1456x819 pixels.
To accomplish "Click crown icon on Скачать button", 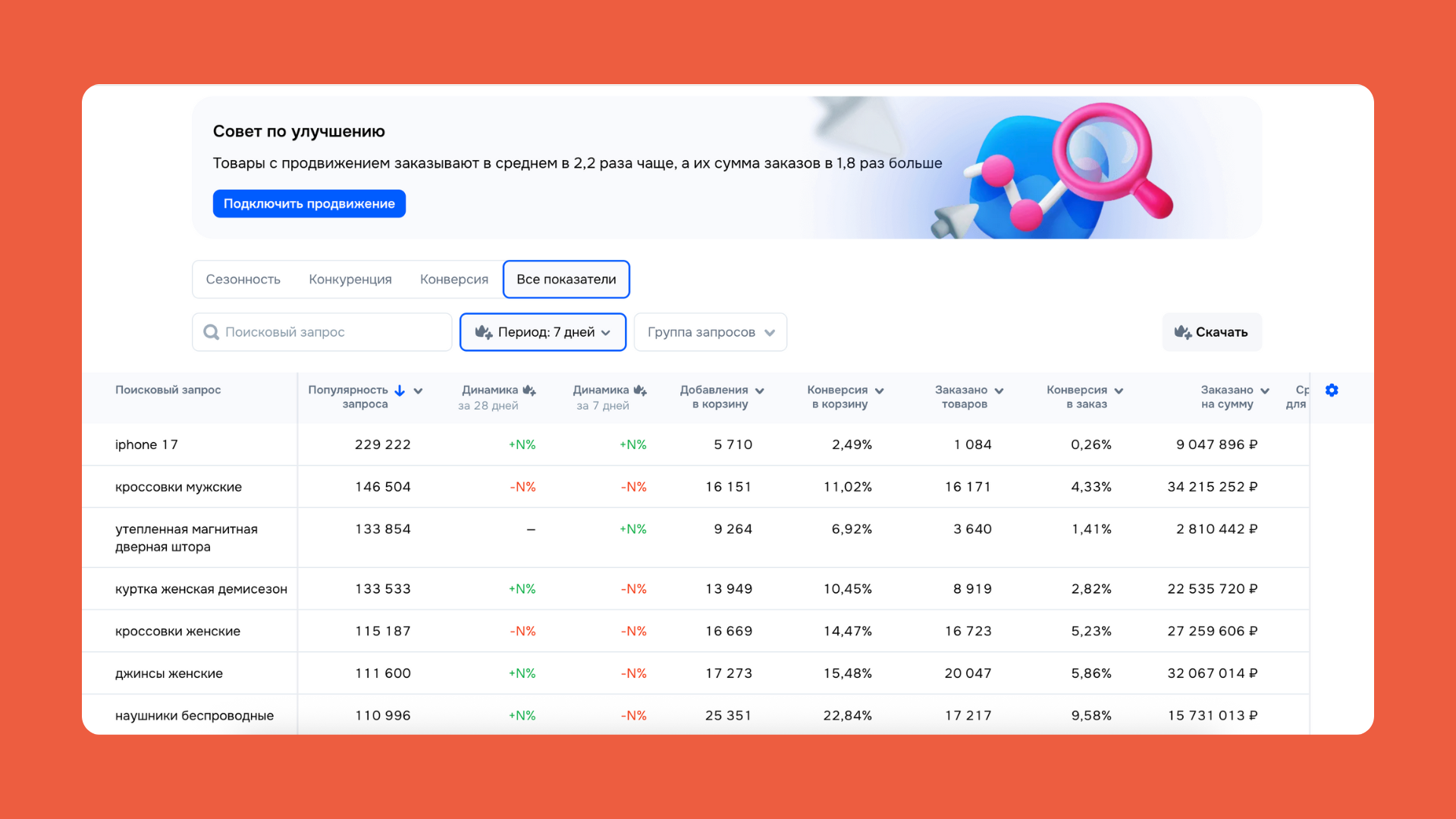I will point(1182,332).
